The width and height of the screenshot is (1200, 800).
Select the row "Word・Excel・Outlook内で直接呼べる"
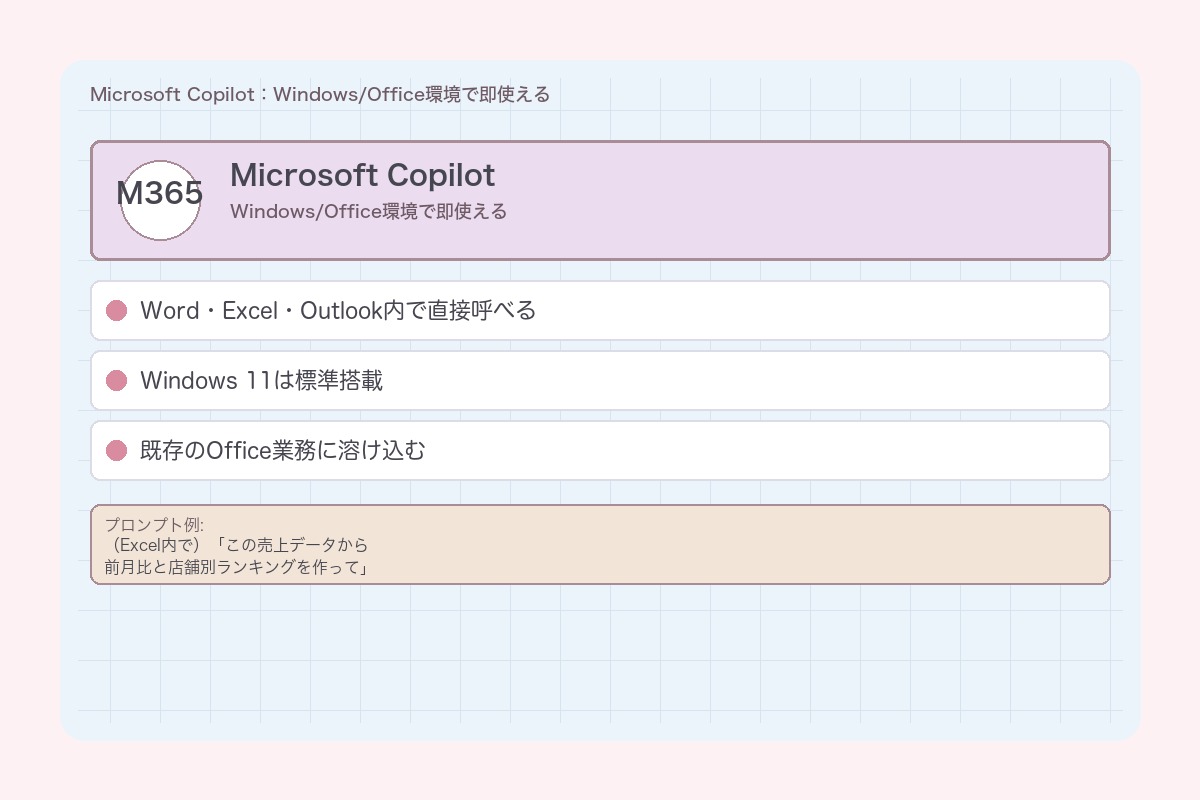tap(600, 311)
